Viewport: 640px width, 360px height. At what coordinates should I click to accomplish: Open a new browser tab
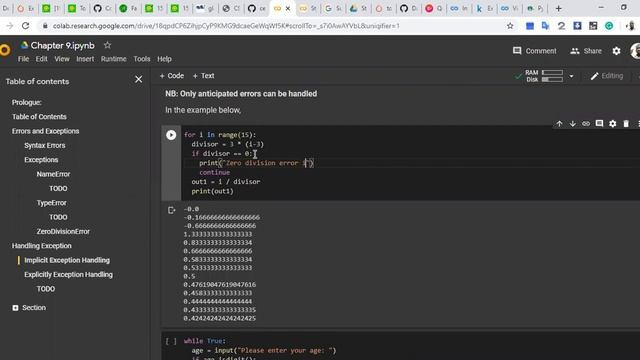coord(558,8)
